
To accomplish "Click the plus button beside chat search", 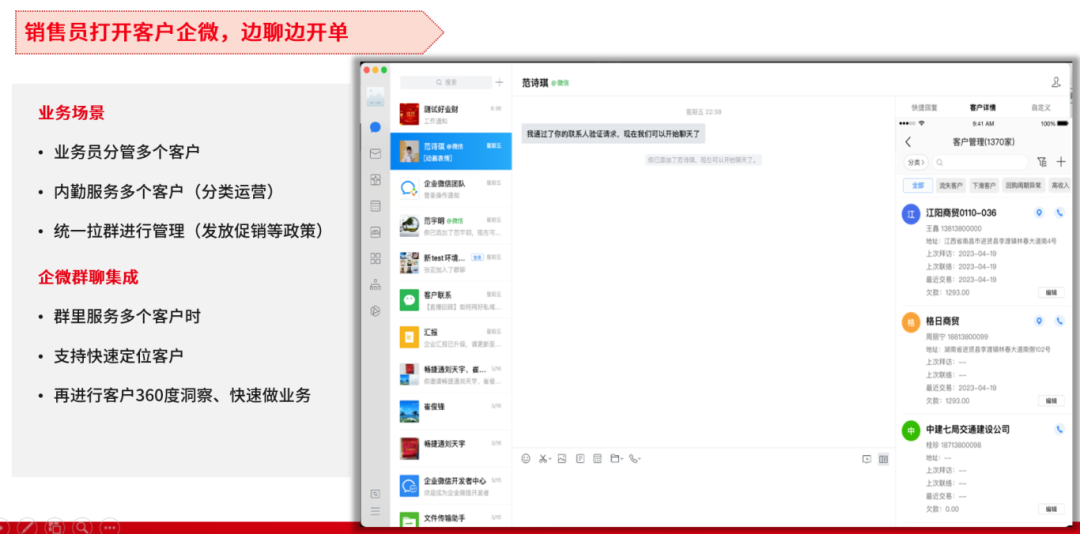I will (499, 82).
